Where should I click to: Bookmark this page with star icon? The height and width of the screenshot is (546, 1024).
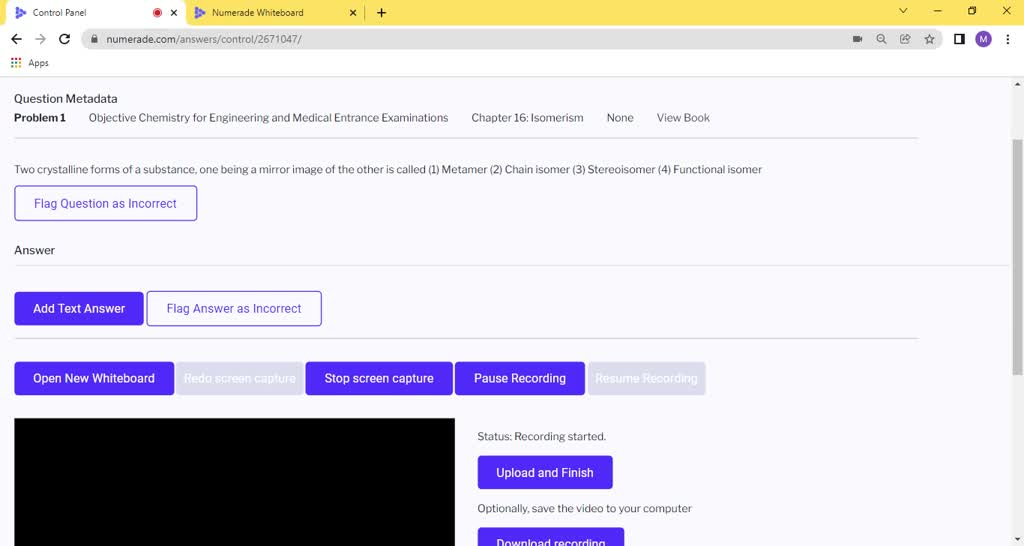pyautogui.click(x=929, y=39)
